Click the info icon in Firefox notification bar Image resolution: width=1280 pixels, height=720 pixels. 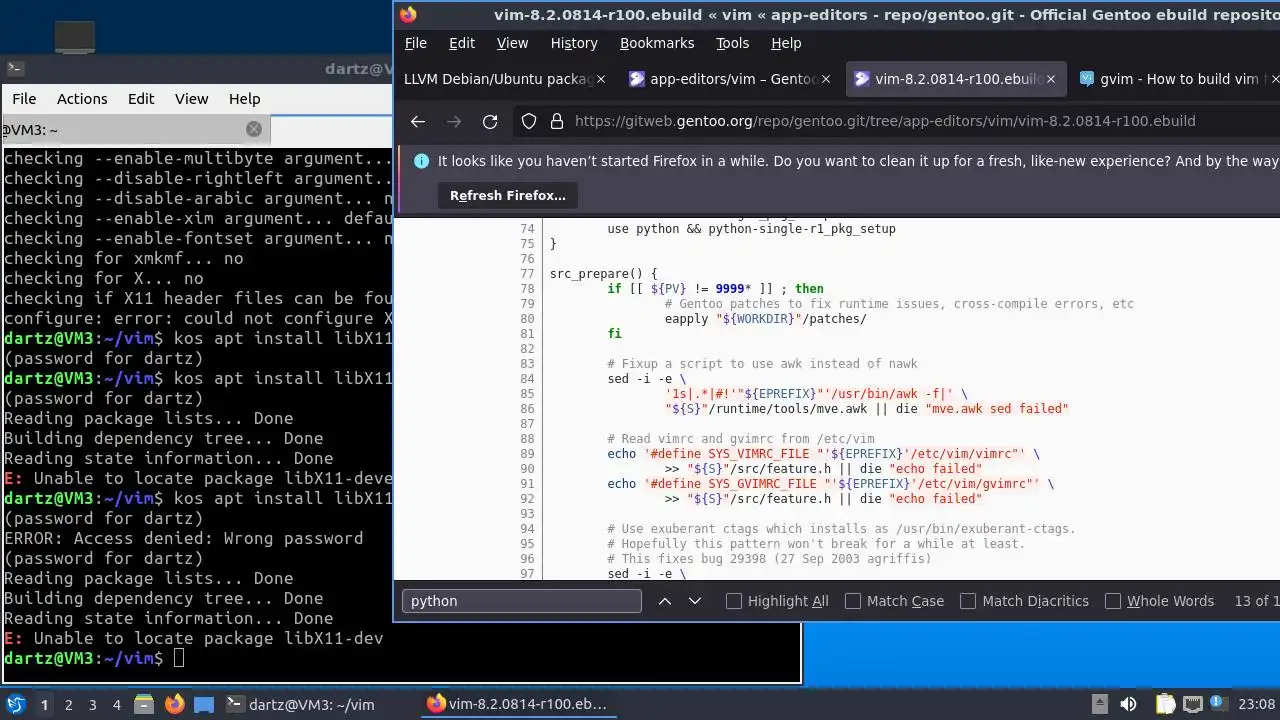(422, 161)
